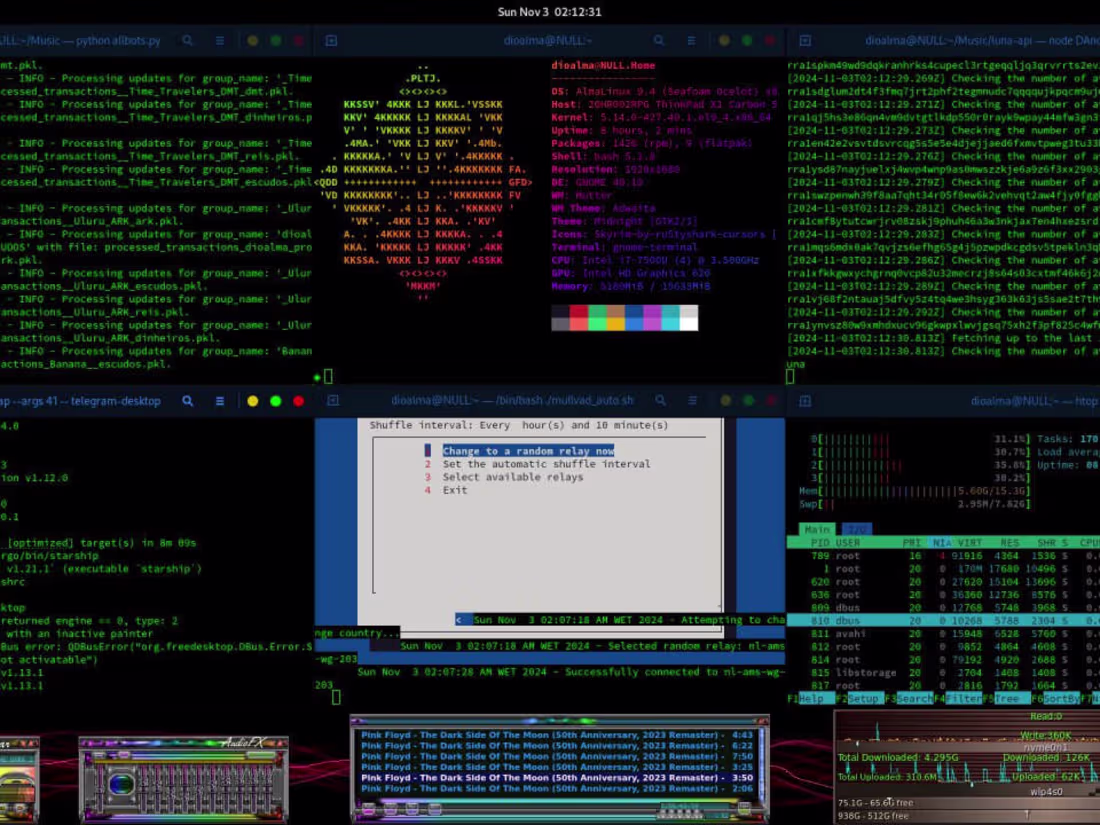Sort htop by RES column header
1100x825 pixels.
click(1010, 542)
